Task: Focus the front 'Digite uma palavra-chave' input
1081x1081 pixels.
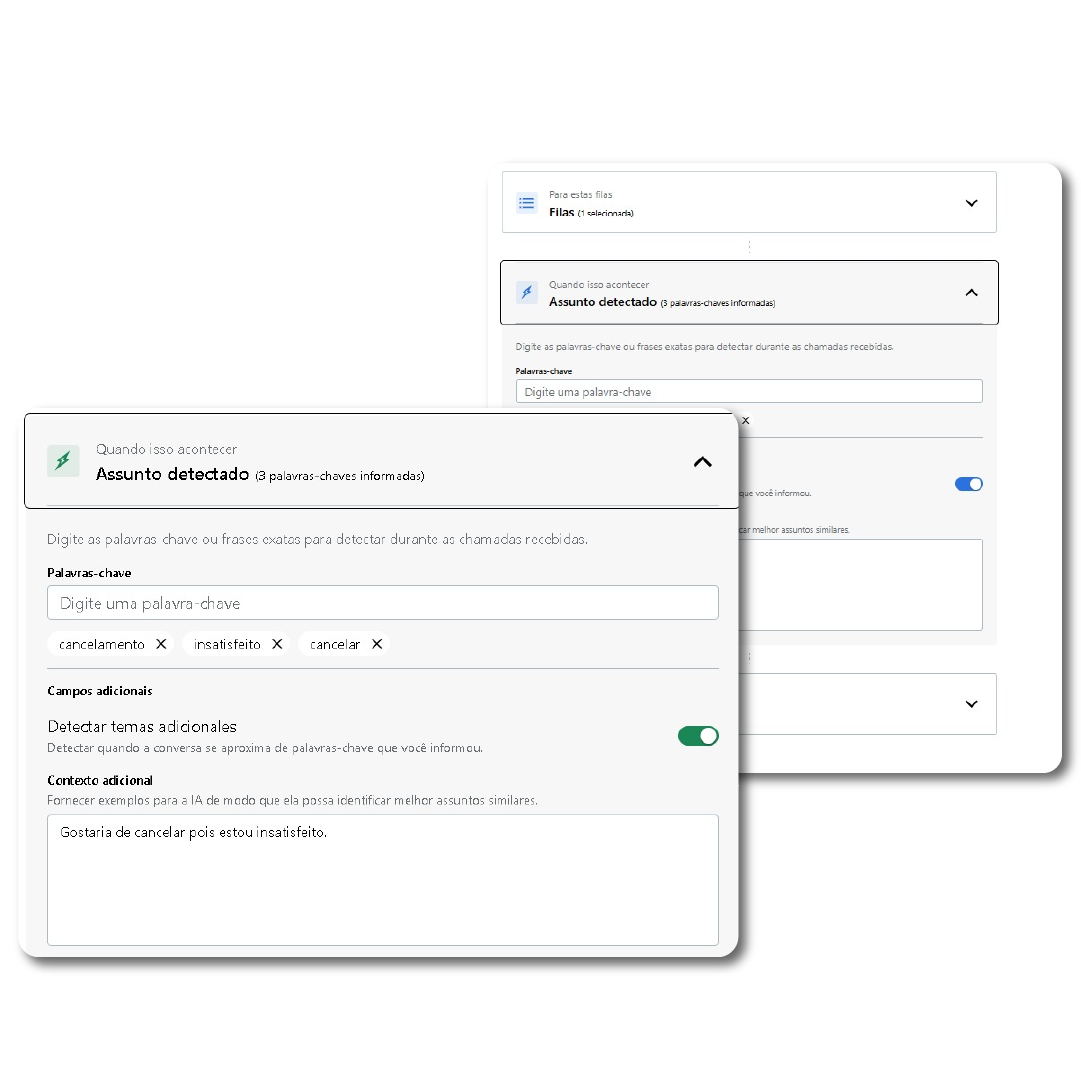Action: click(x=382, y=603)
